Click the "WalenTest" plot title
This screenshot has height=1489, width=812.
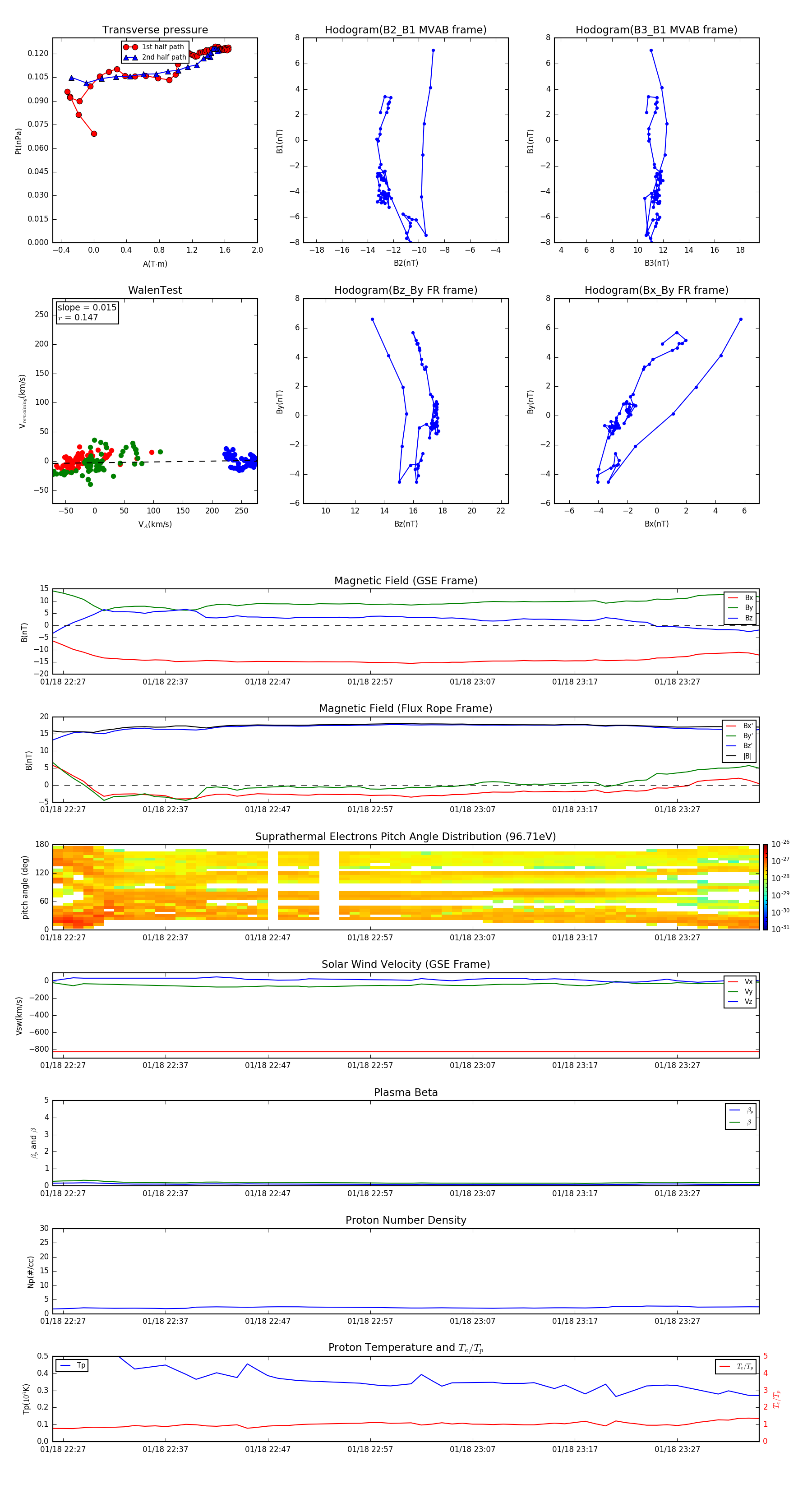pyautogui.click(x=155, y=290)
